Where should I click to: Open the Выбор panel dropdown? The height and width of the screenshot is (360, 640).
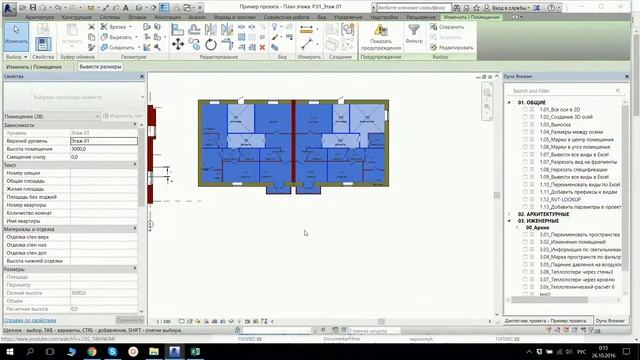(16, 57)
